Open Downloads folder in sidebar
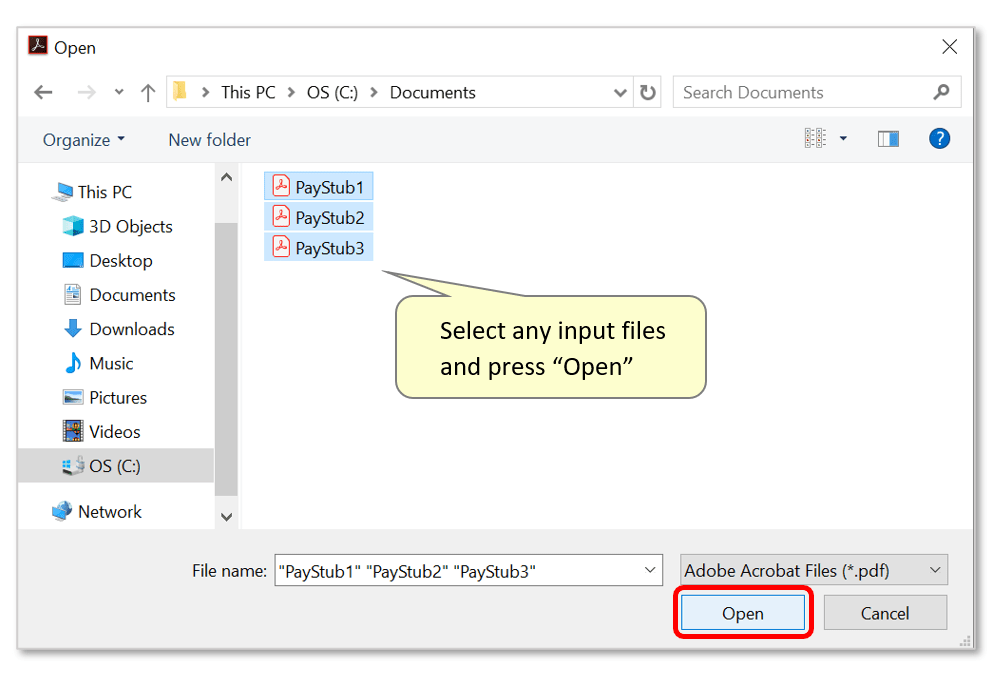Screen dimensions: 999x676 119,329
